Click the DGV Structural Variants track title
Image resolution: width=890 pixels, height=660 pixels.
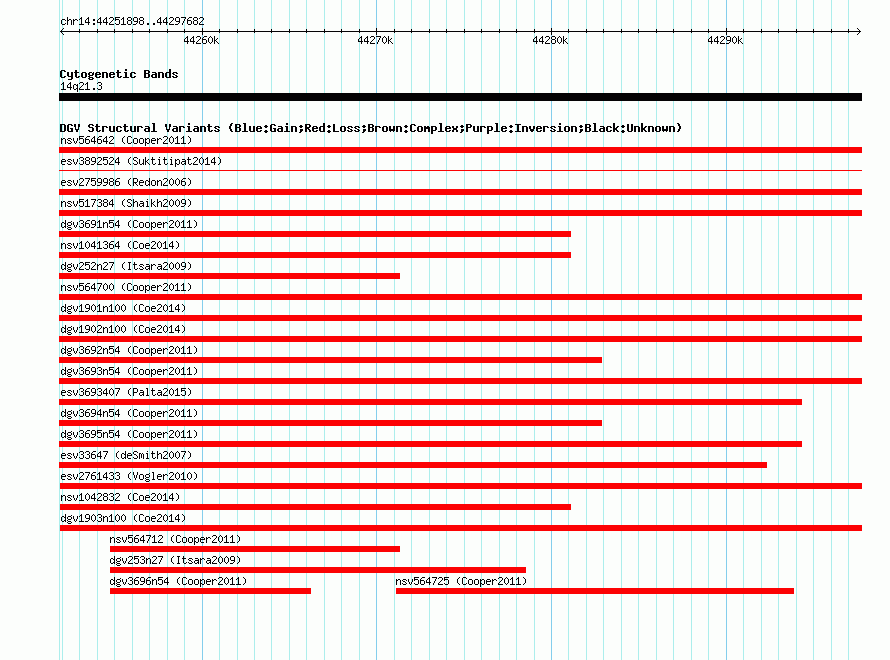[x=371, y=128]
